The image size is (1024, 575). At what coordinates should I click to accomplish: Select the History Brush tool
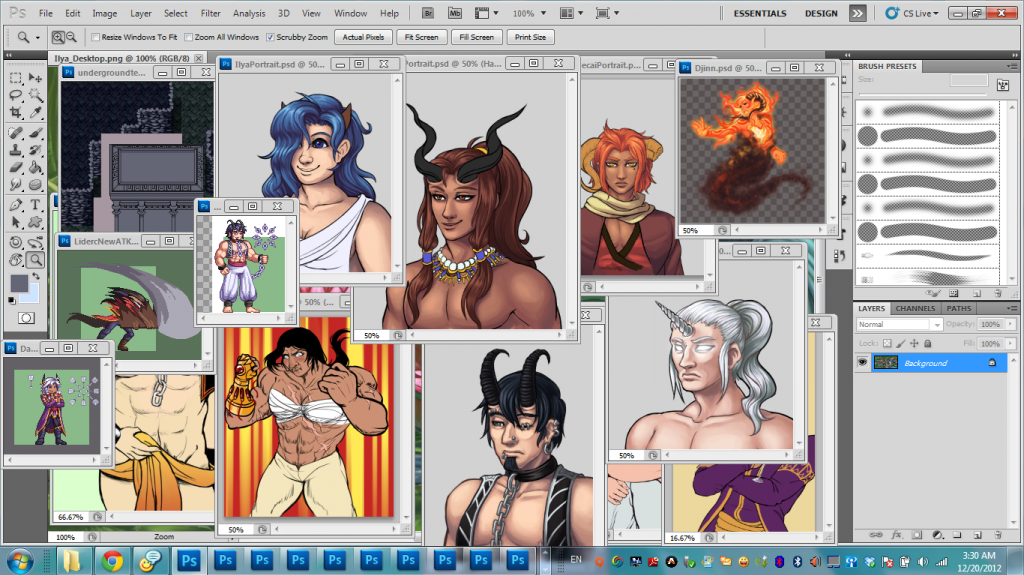coord(35,150)
